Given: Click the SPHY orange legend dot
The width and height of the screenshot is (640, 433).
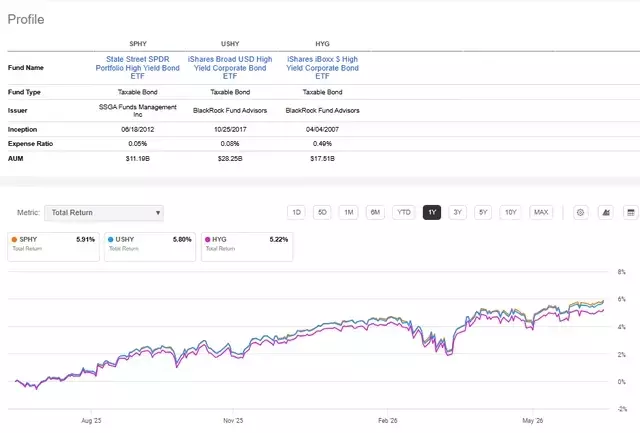Looking at the screenshot, I should click(14, 240).
